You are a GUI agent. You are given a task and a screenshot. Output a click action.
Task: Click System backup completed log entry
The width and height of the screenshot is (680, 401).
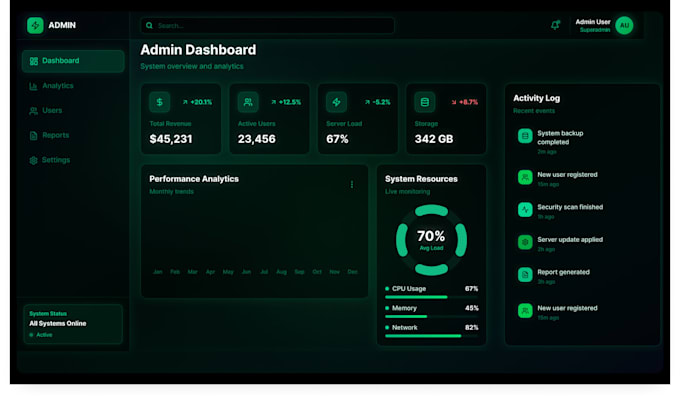pos(582,142)
